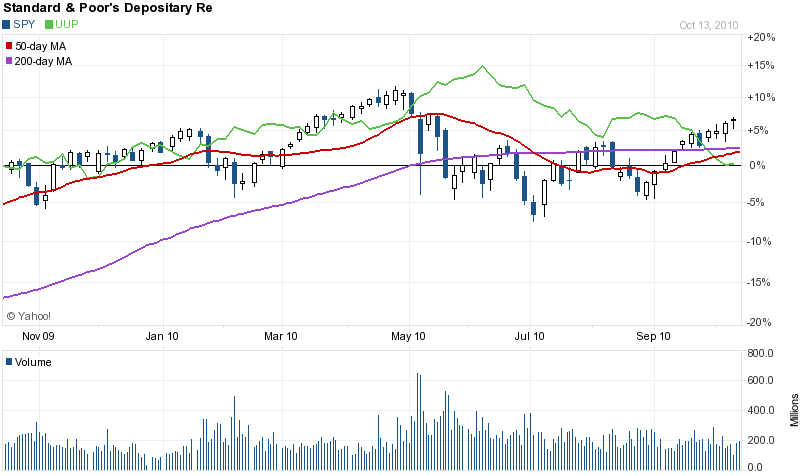This screenshot has width=800, height=475.
Task: Click the May 10 axis label
Action: point(409,336)
